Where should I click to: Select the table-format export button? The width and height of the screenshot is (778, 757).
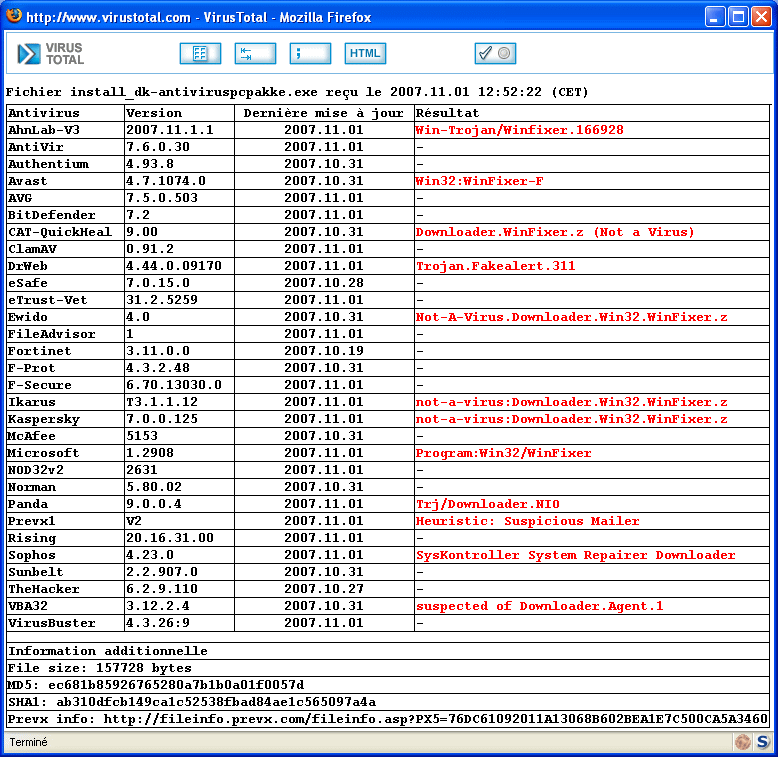[200, 54]
